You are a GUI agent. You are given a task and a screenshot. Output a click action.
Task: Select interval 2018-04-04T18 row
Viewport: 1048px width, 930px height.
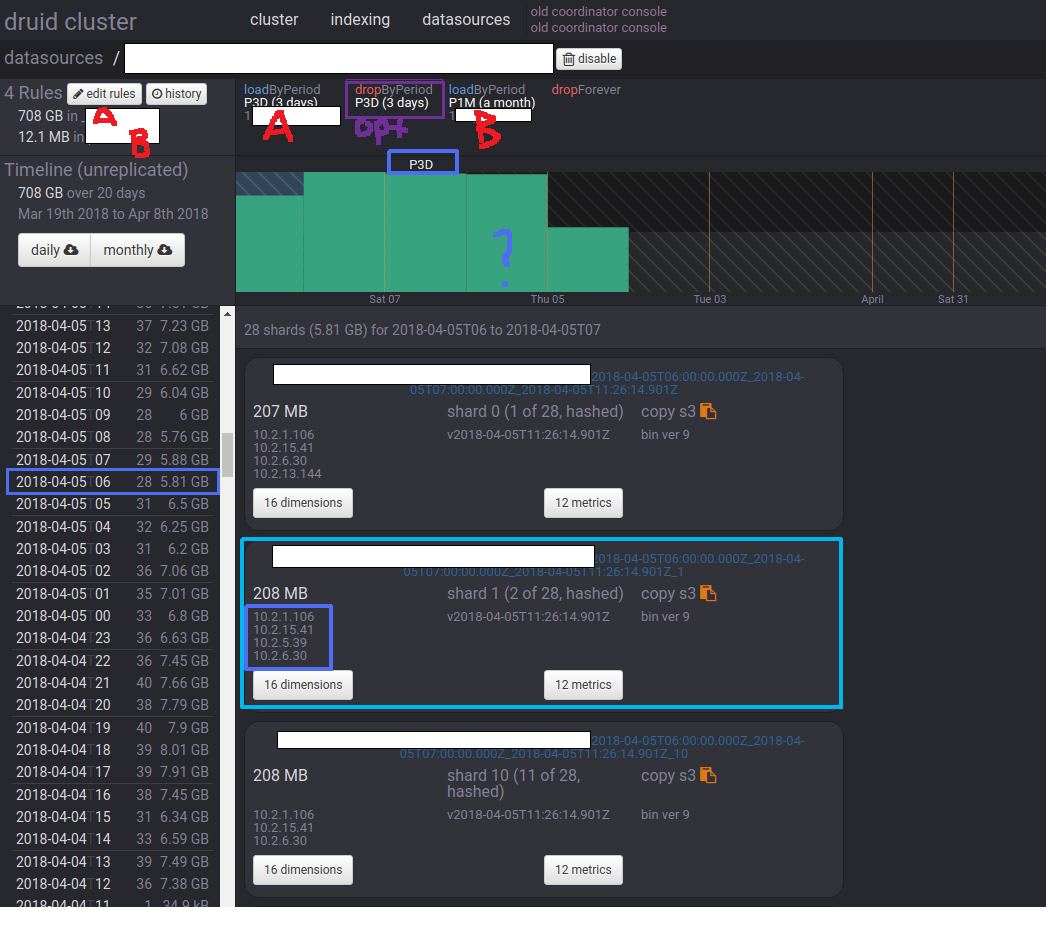(112, 749)
